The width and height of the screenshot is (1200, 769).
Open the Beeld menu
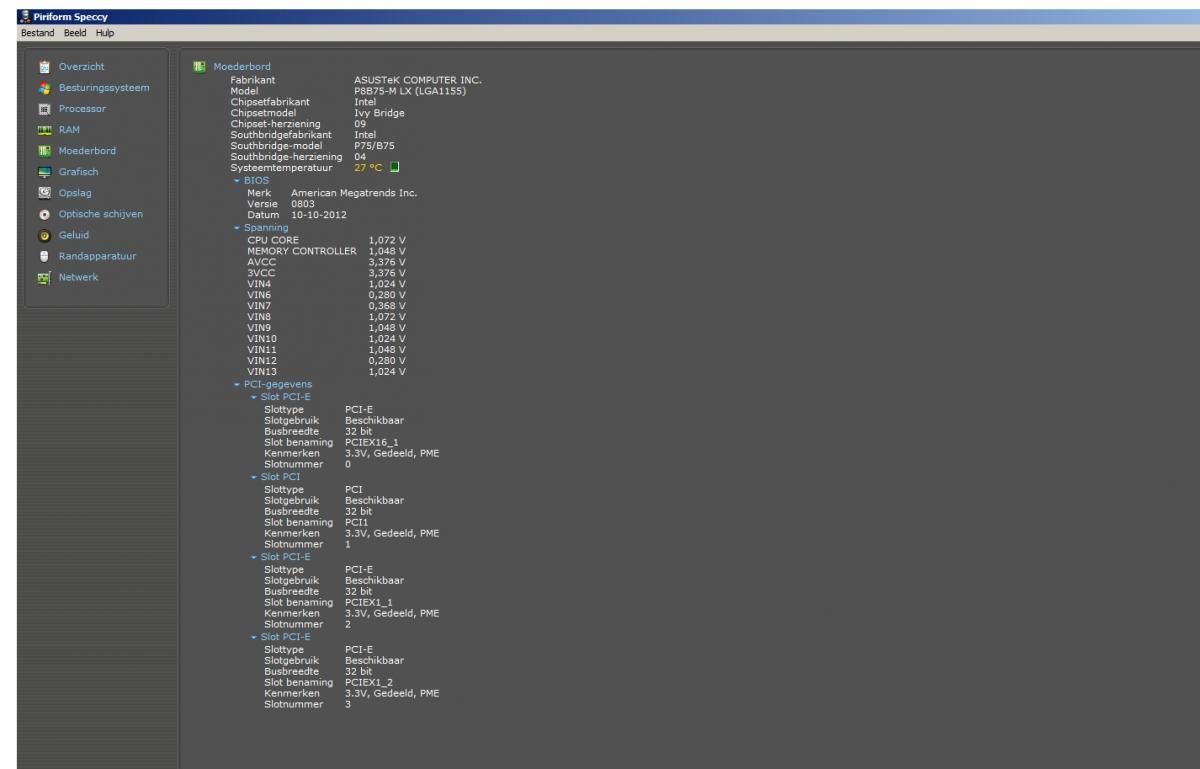point(76,33)
